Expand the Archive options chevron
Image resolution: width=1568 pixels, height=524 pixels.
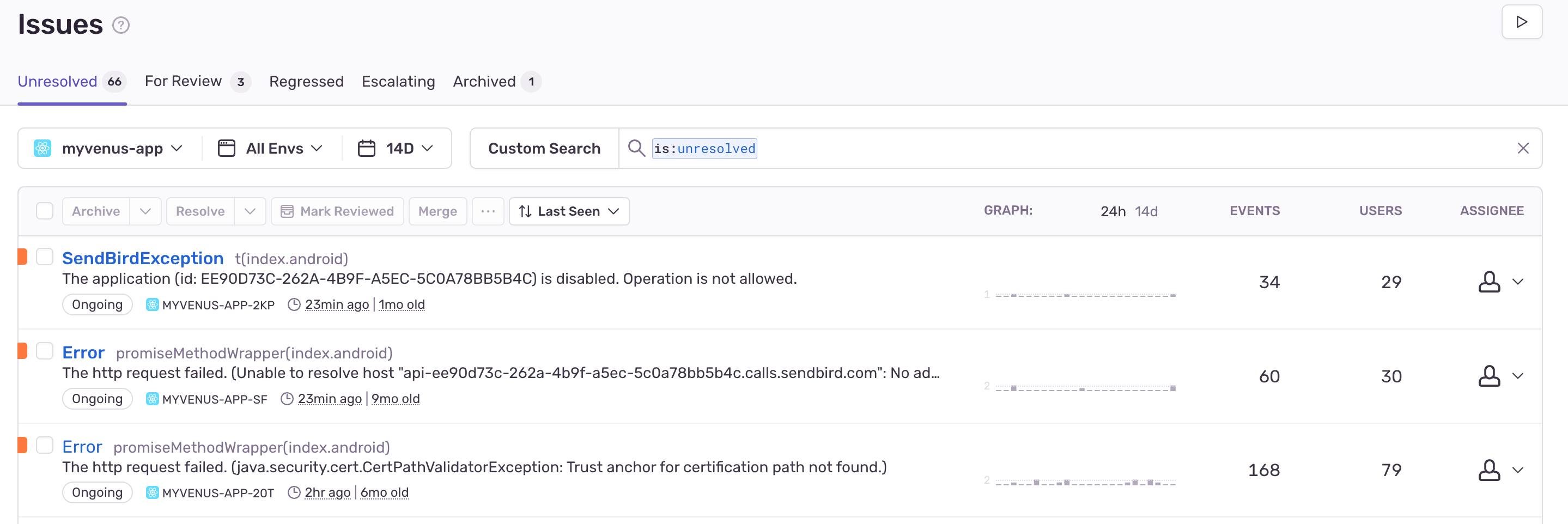145,211
